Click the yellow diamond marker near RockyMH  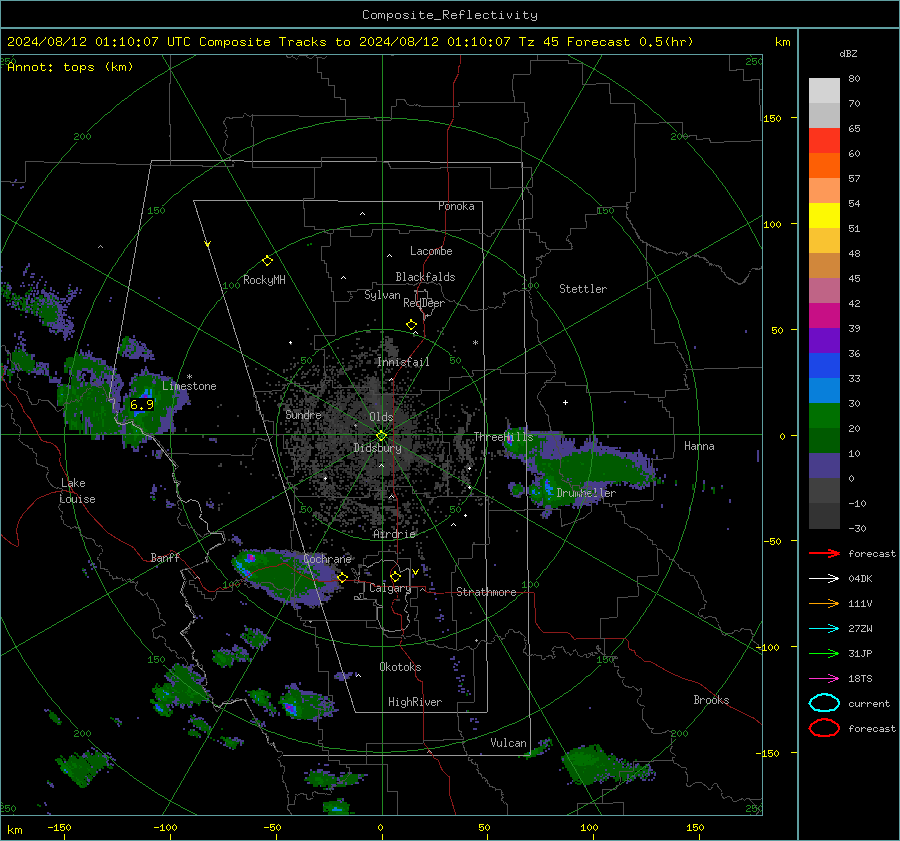click(x=267, y=261)
